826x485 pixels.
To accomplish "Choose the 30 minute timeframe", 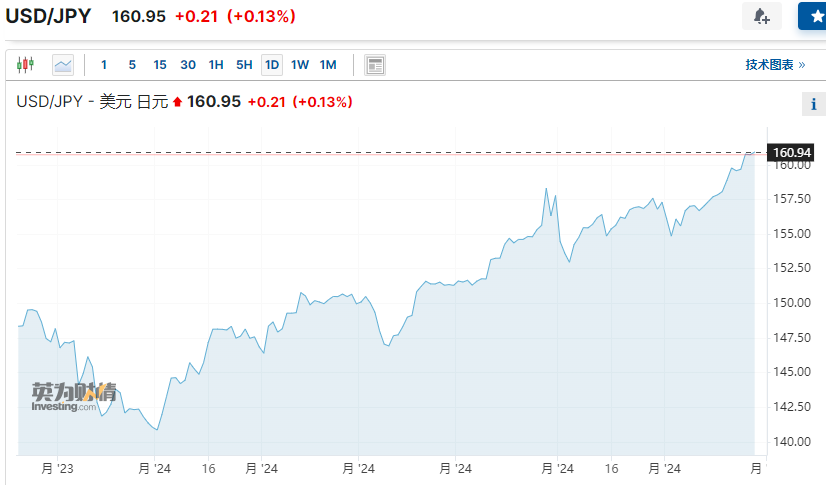I will tap(188, 65).
